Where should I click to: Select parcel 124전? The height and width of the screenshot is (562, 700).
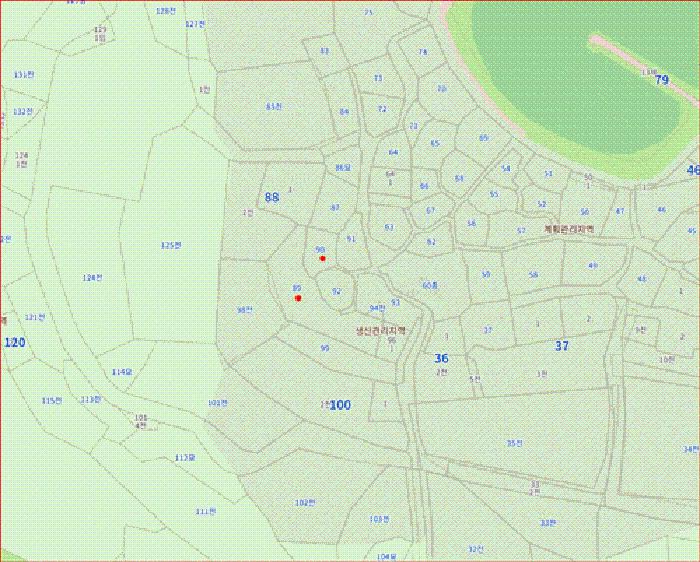pyautogui.click(x=92, y=277)
